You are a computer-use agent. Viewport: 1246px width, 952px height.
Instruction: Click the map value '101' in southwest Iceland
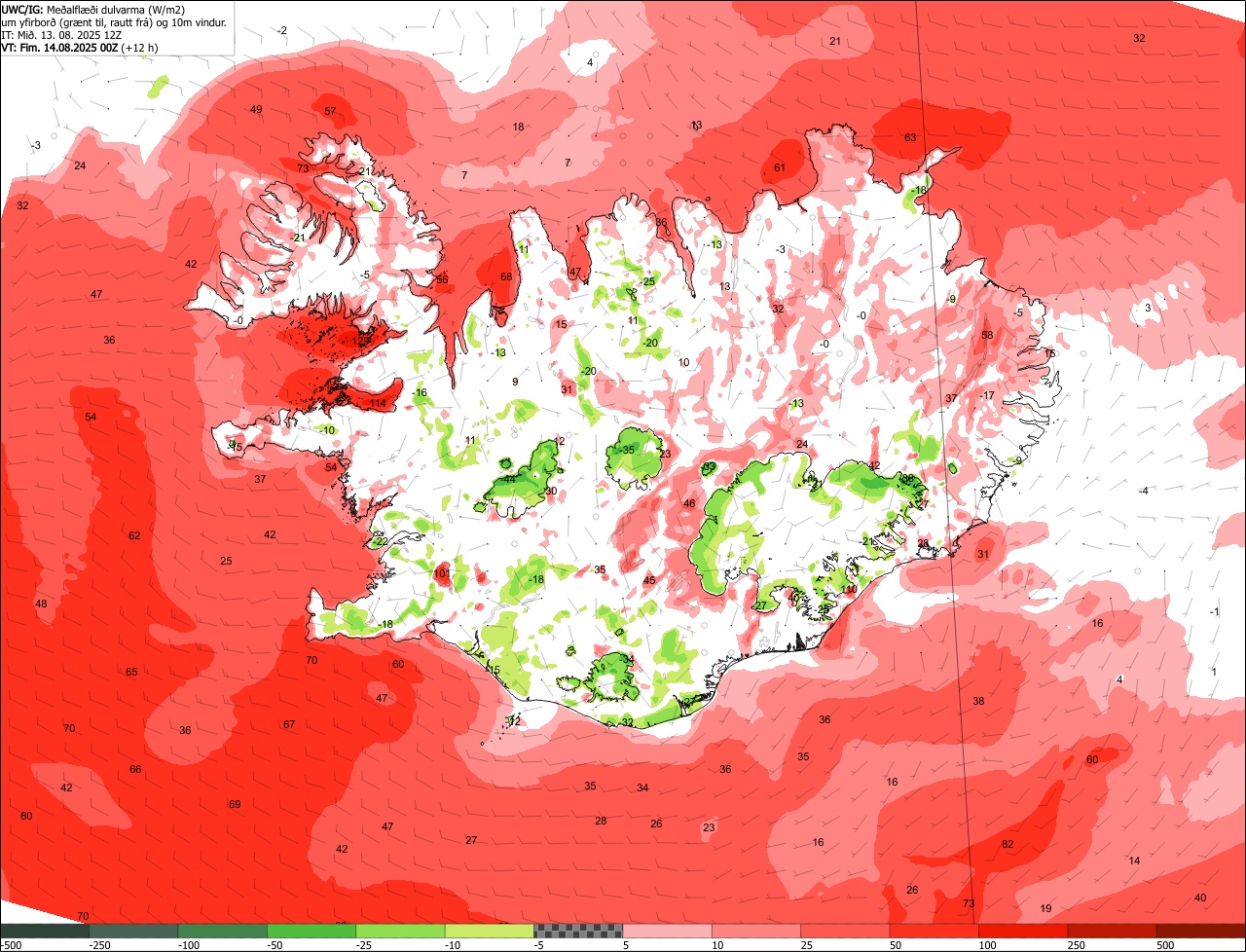tap(442, 573)
